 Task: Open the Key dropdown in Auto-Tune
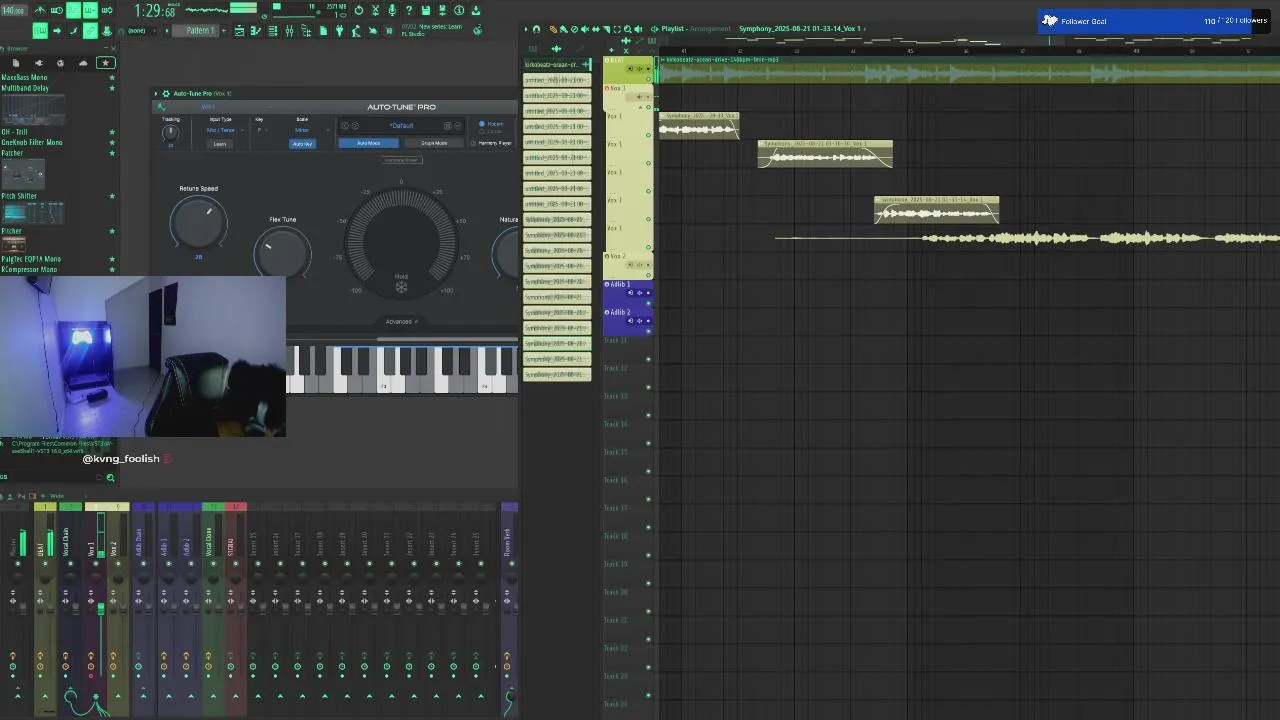pos(262,130)
